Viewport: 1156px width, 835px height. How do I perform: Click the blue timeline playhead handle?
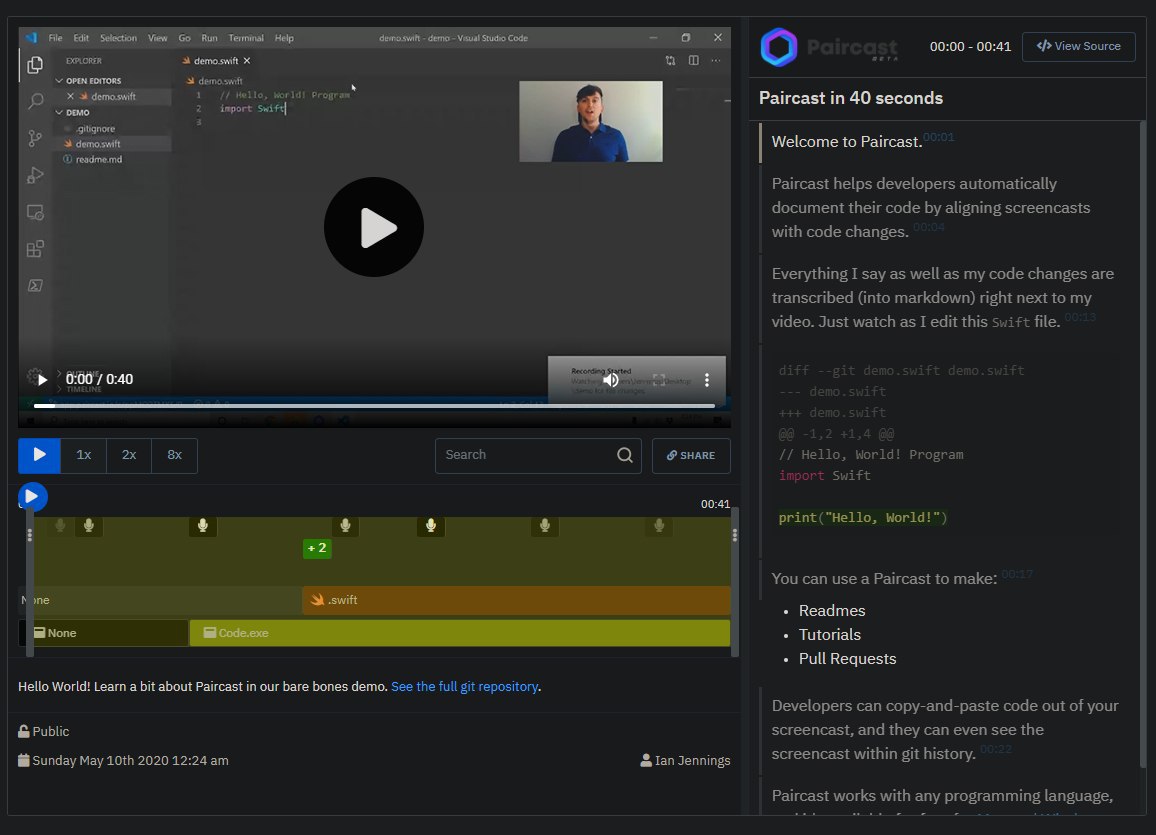point(32,497)
